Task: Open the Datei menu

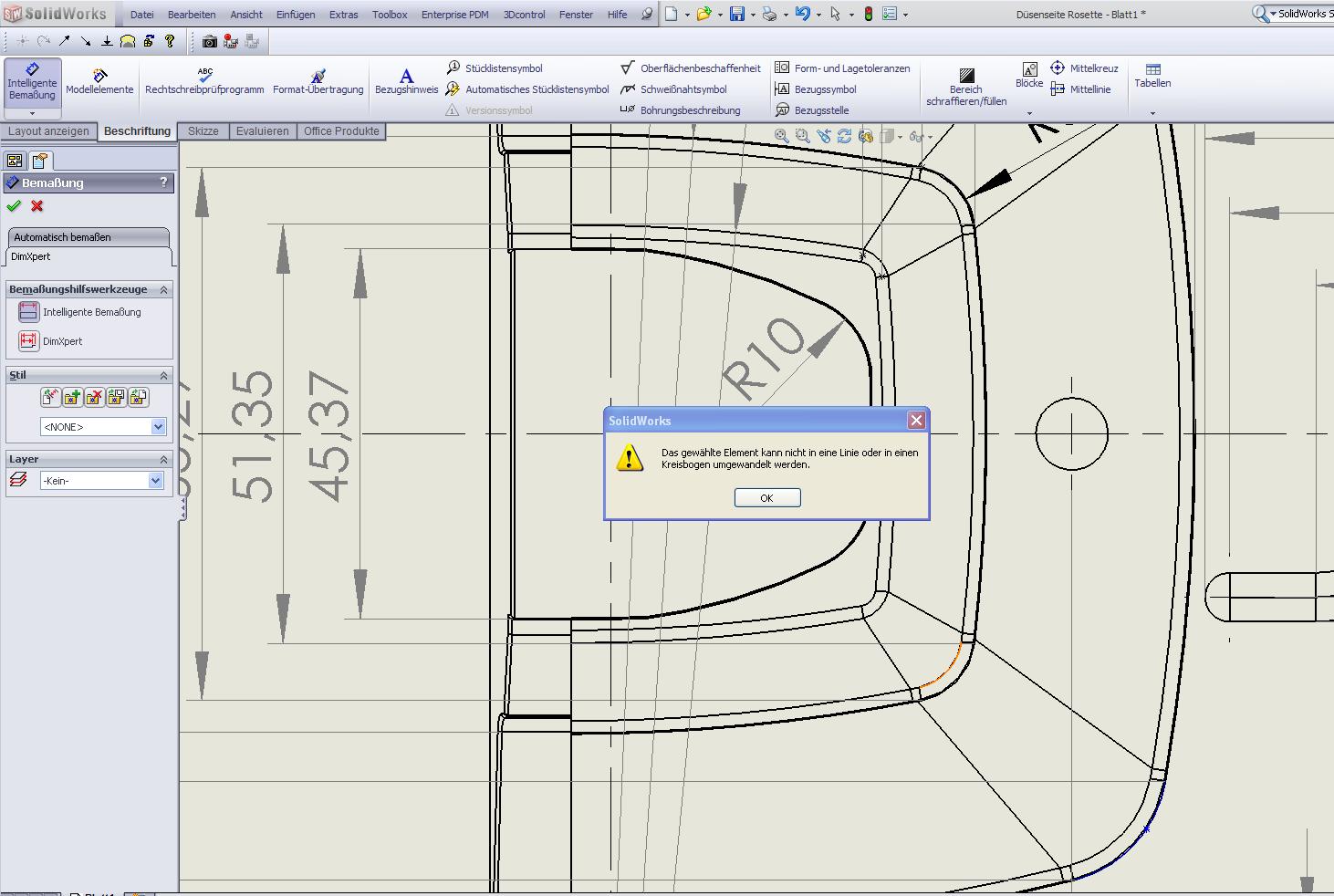Action: [x=142, y=15]
